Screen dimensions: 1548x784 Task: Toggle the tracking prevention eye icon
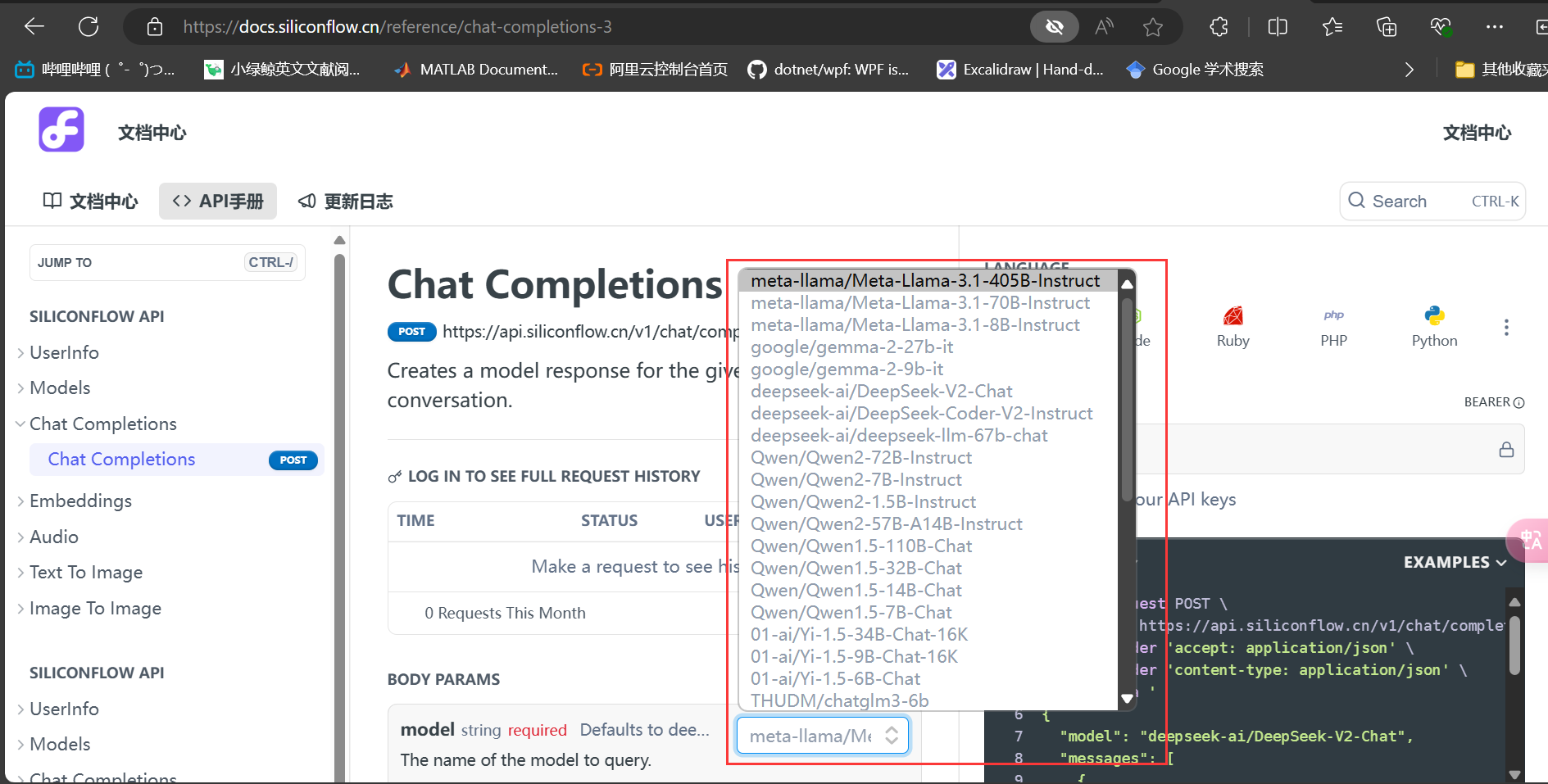(x=1055, y=27)
